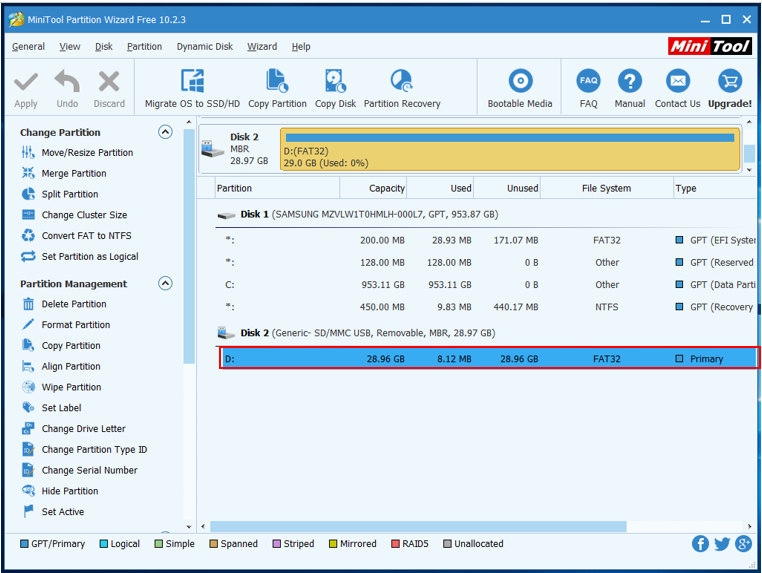Collapse the Partition Management section
This screenshot has width=762, height=573.
165,283
